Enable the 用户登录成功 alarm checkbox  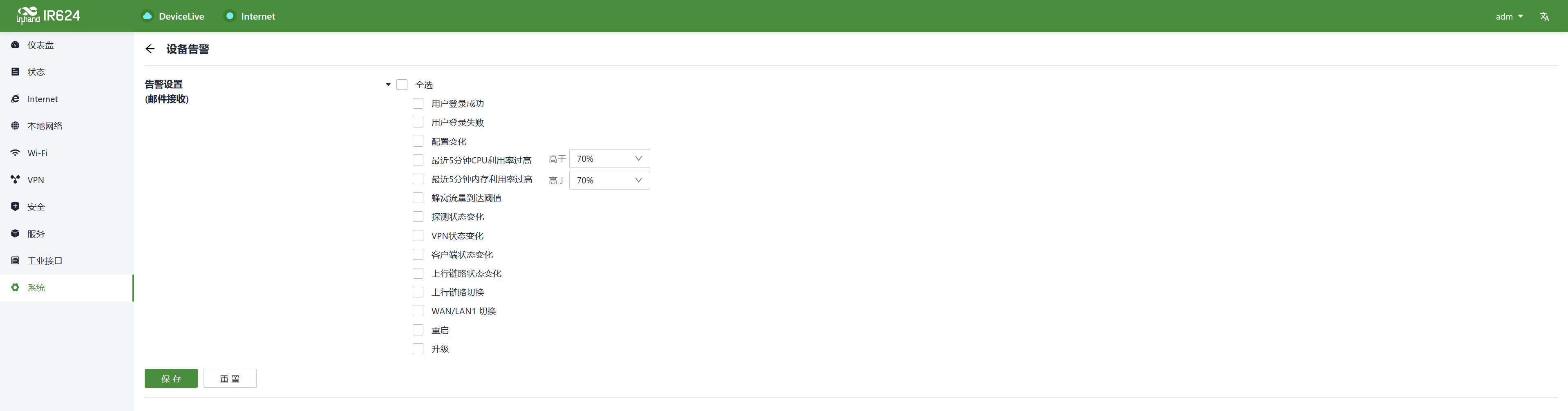coord(418,103)
